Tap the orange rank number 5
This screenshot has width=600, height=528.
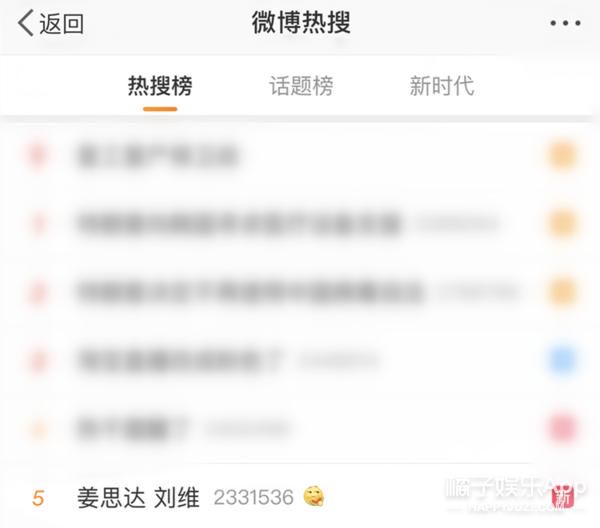click(38, 498)
